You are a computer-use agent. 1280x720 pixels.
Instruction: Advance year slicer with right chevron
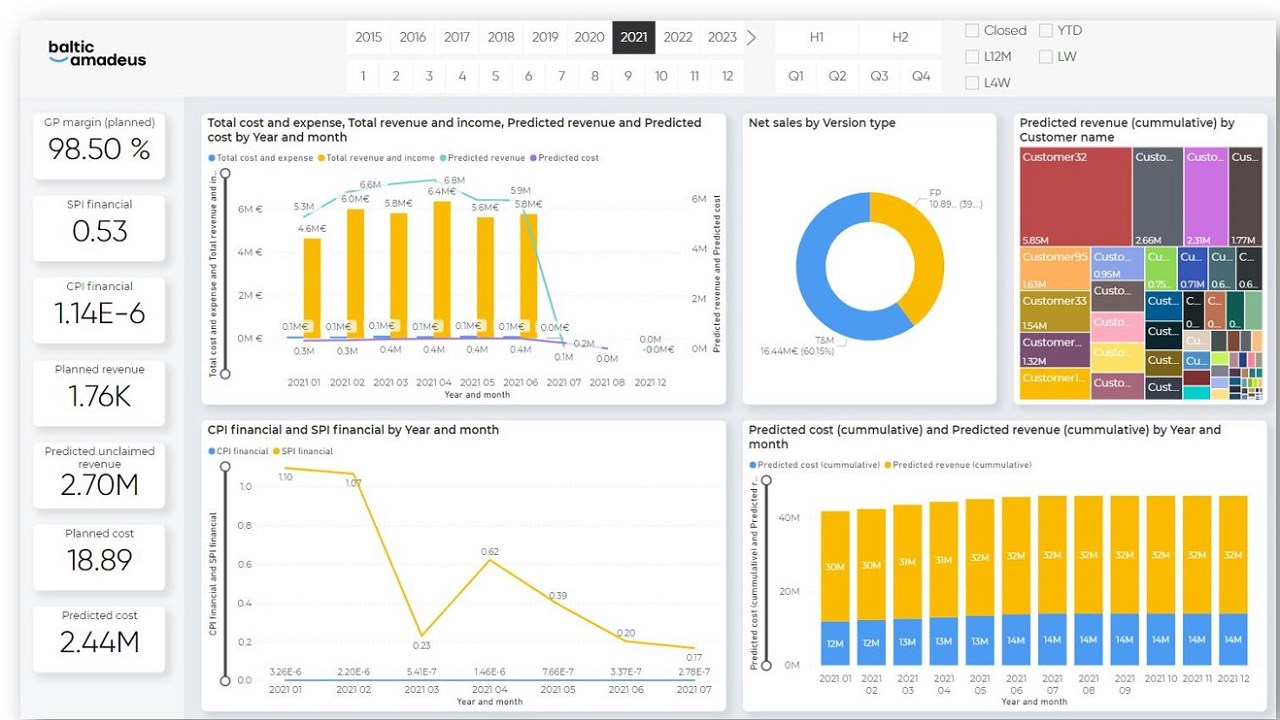pyautogui.click(x=752, y=37)
